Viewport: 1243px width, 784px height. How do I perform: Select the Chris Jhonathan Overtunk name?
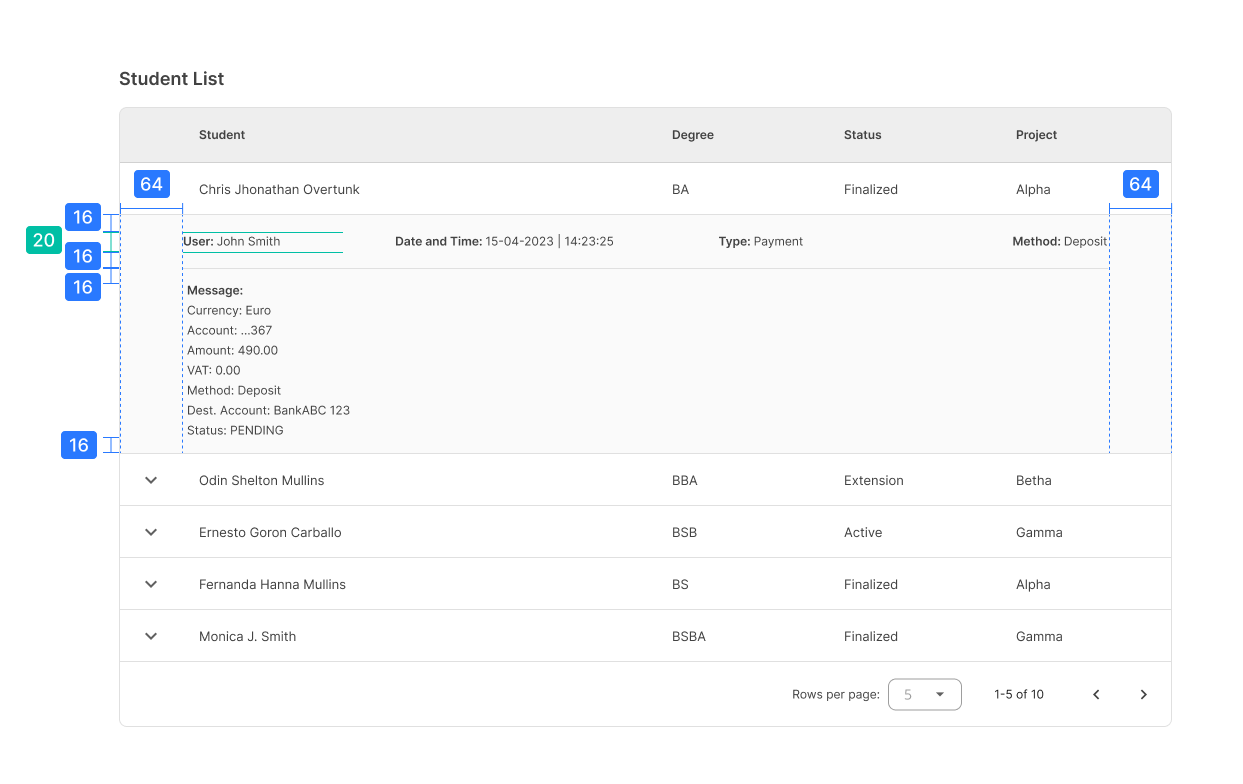[279, 190]
